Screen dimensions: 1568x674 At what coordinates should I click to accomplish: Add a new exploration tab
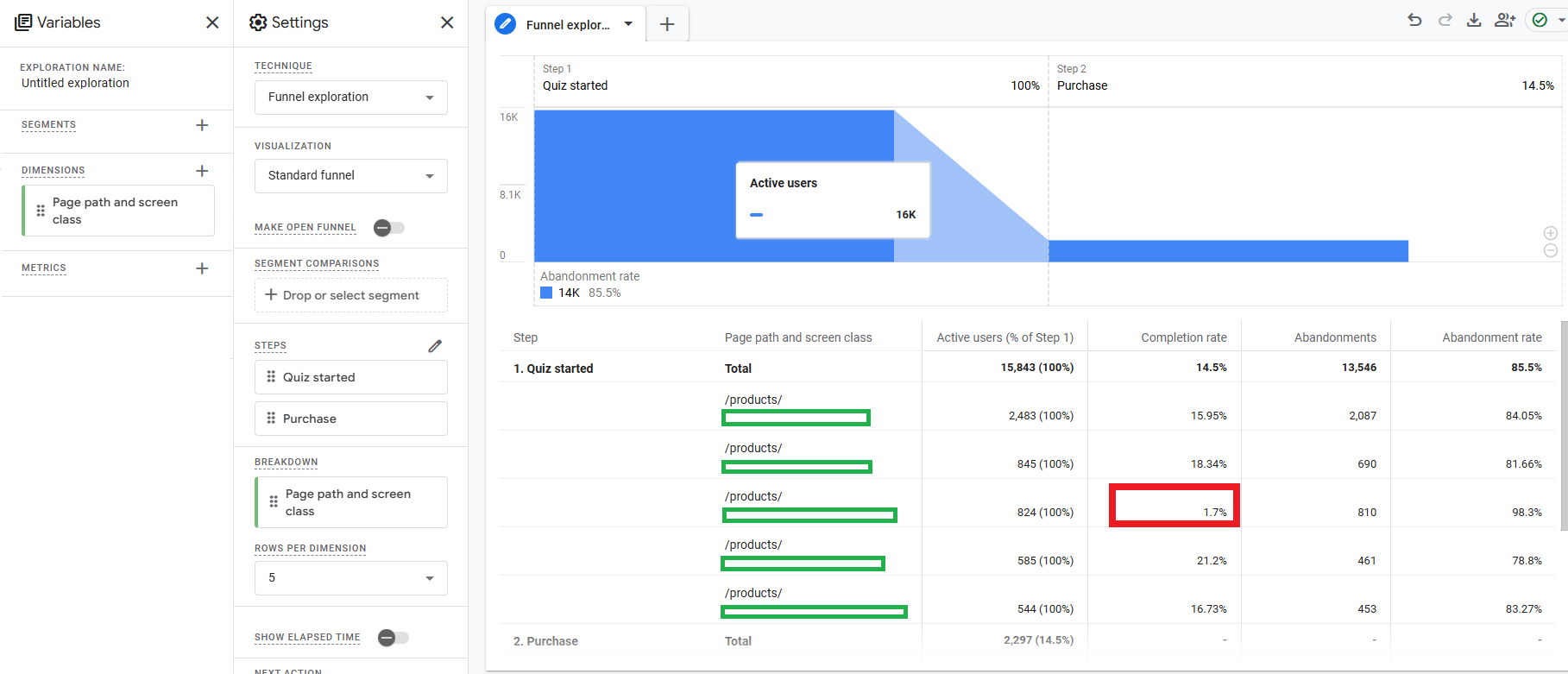tap(667, 24)
